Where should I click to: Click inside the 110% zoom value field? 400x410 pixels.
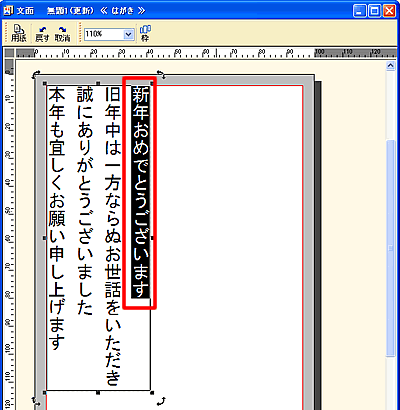pyautogui.click(x=104, y=34)
